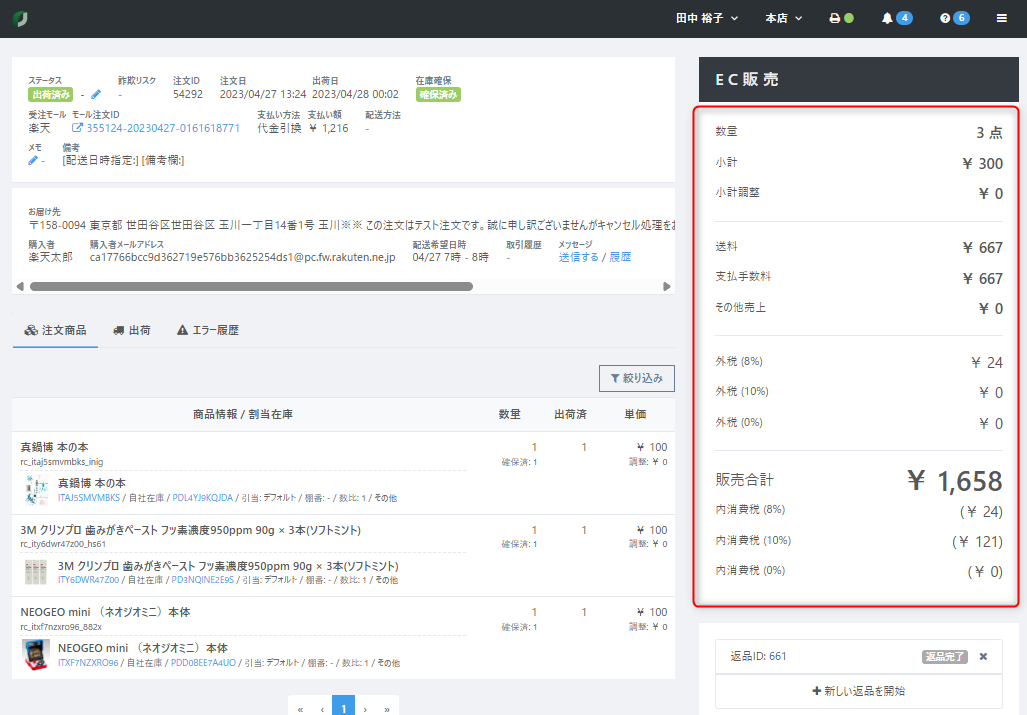Viewport: 1027px width, 715px height.
Task: Remove return ID 661 with X icon
Action: [x=983, y=657]
